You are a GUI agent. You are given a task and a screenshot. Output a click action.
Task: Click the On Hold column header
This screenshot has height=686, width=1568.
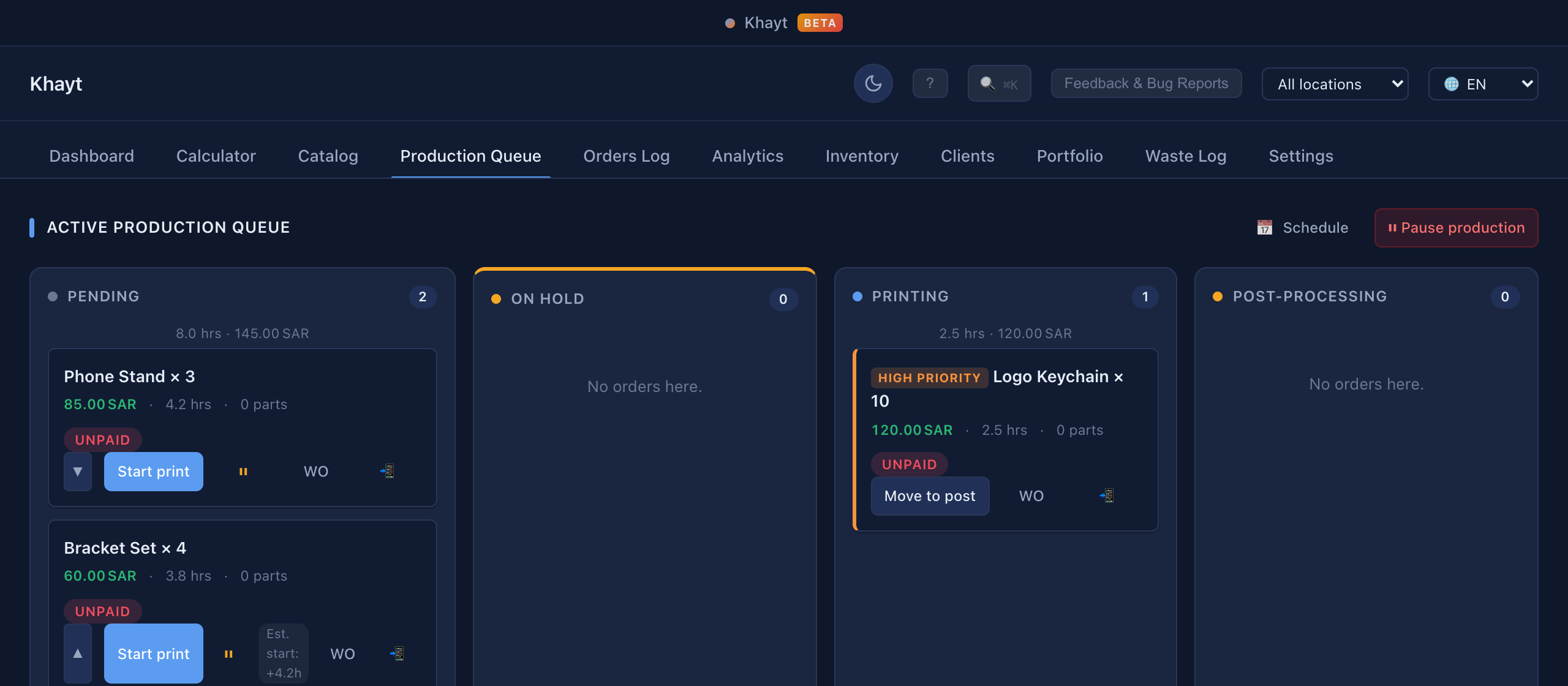click(547, 299)
